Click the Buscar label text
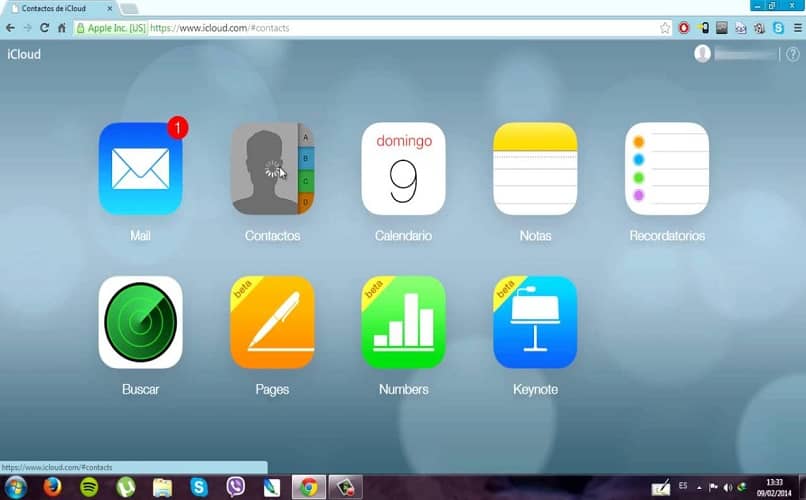The width and height of the screenshot is (806, 500). 140,389
